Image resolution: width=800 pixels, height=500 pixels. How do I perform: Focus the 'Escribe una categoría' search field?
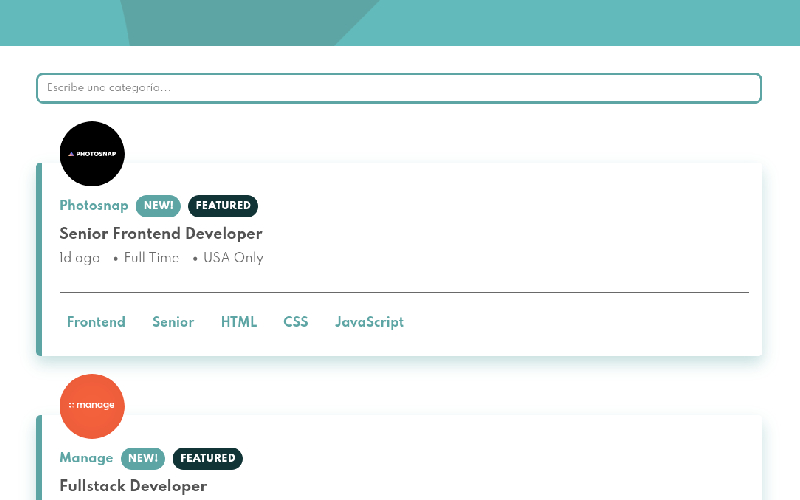click(x=399, y=88)
